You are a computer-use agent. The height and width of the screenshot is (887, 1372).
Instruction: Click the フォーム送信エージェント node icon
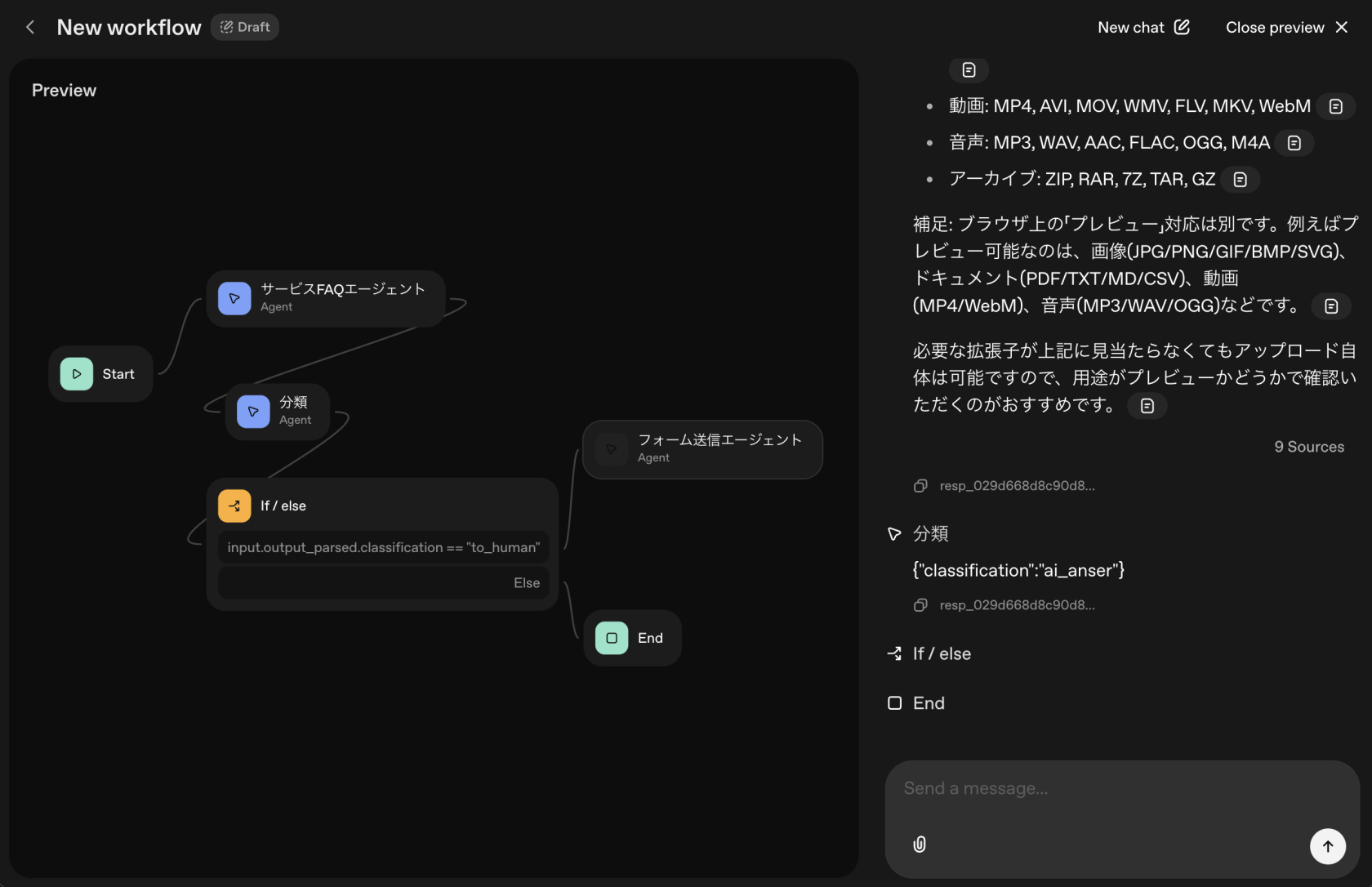tap(612, 449)
